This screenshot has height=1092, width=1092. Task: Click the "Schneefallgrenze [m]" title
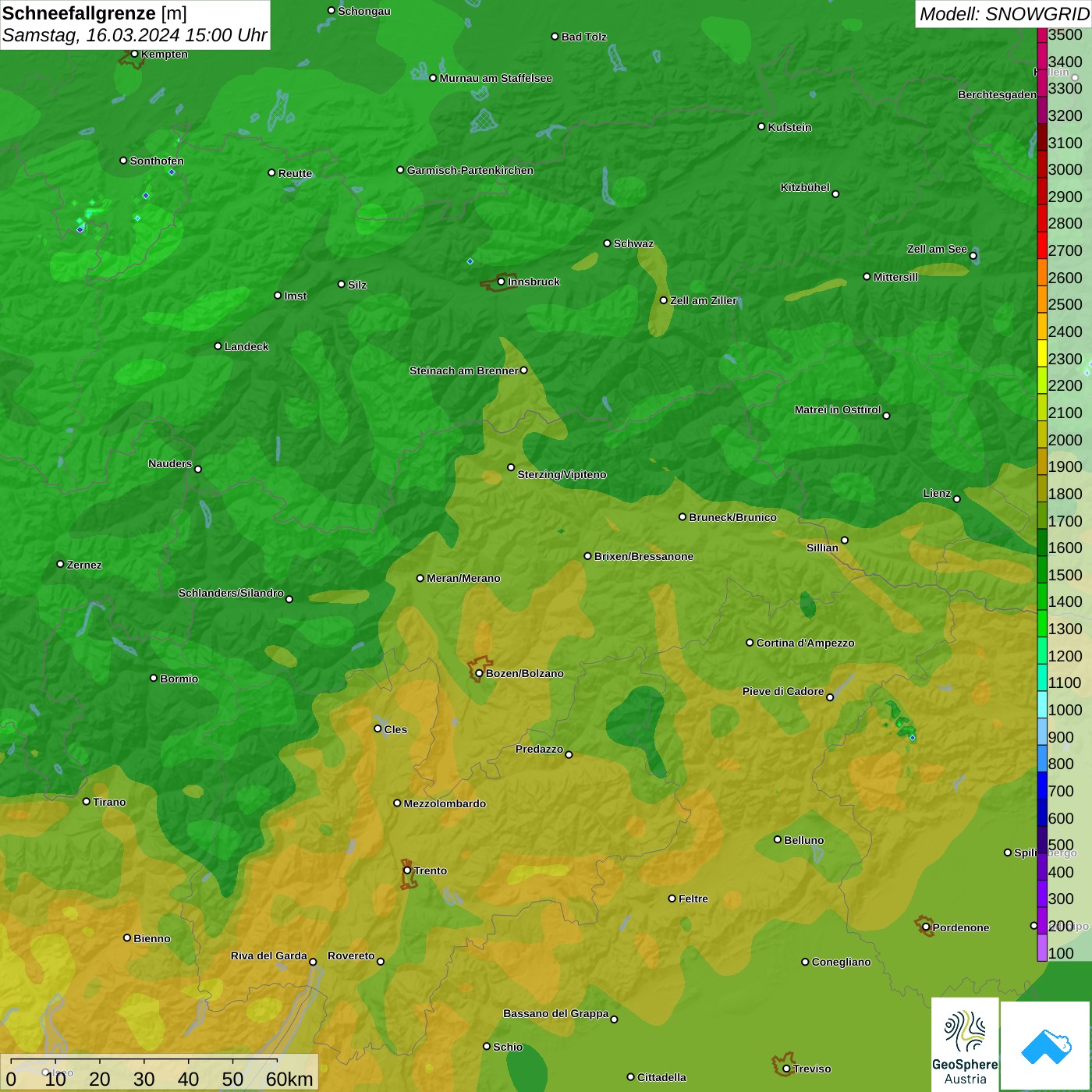pos(94,13)
